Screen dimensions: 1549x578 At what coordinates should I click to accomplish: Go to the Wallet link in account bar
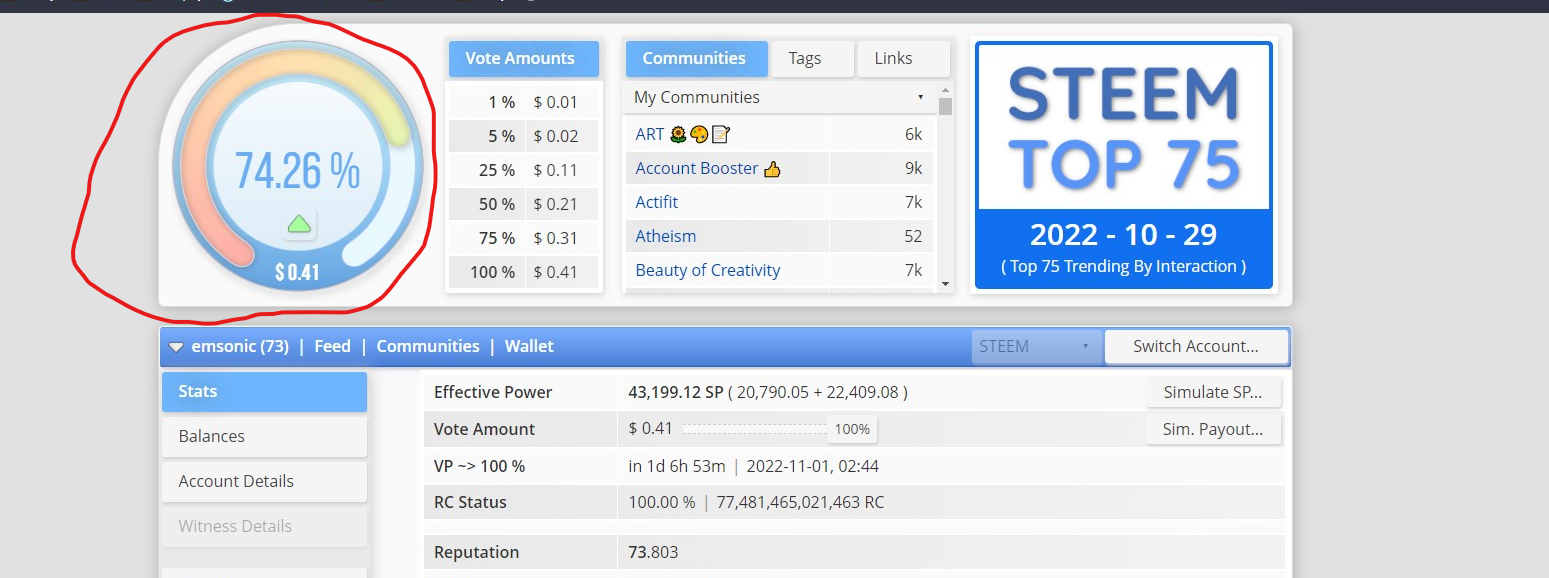[529, 346]
